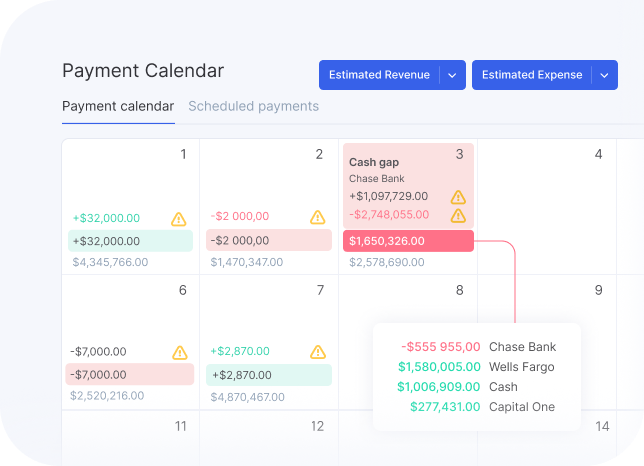The height and width of the screenshot is (466, 644).
Task: Switch to Scheduled payments tab
Action: (254, 106)
